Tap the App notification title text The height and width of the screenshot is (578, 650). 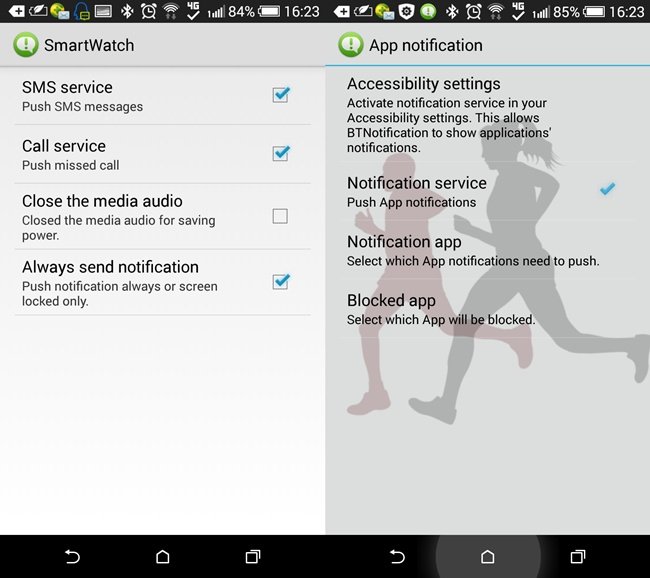click(426, 46)
